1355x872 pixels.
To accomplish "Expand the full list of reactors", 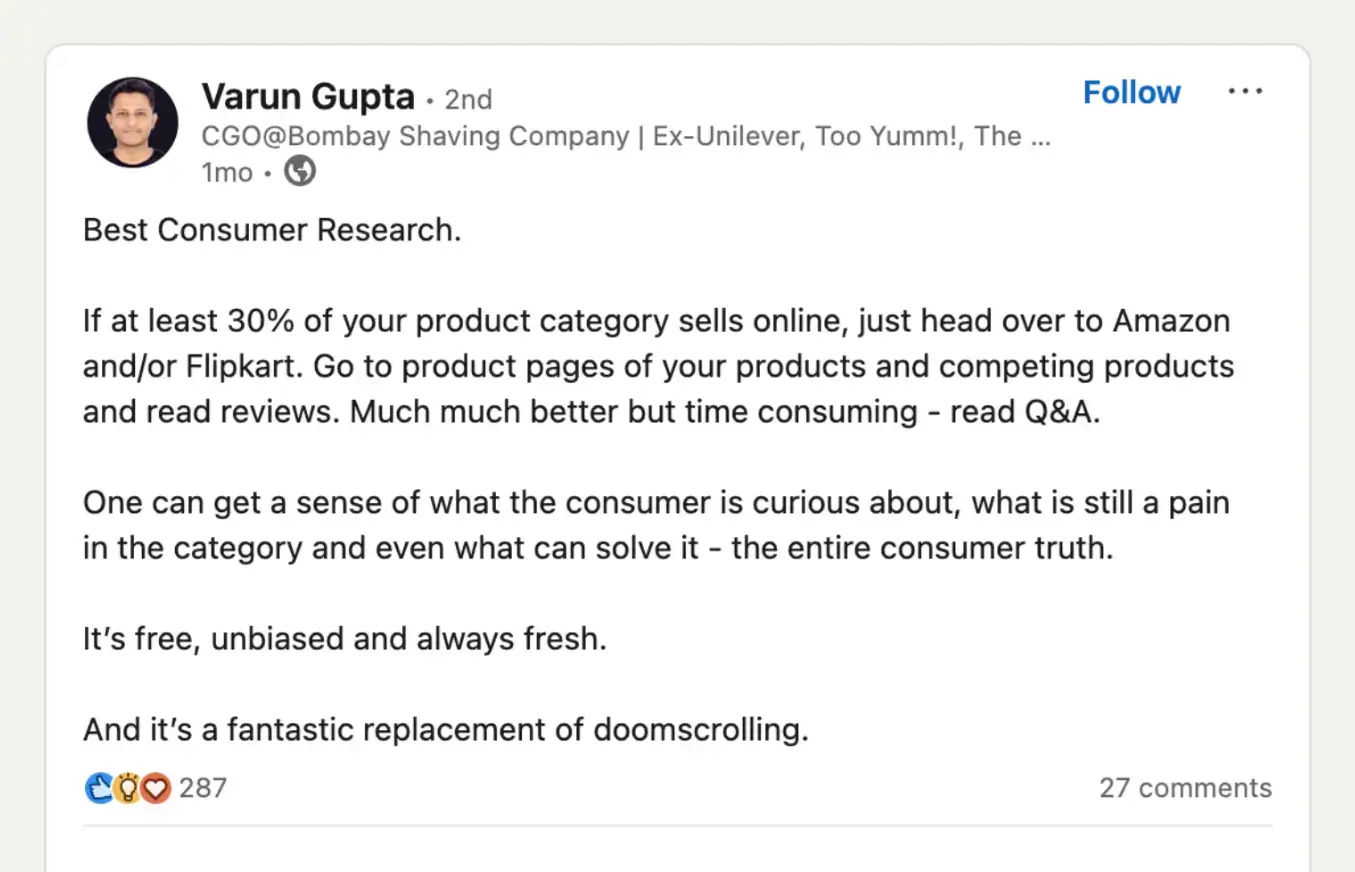I will click(202, 788).
